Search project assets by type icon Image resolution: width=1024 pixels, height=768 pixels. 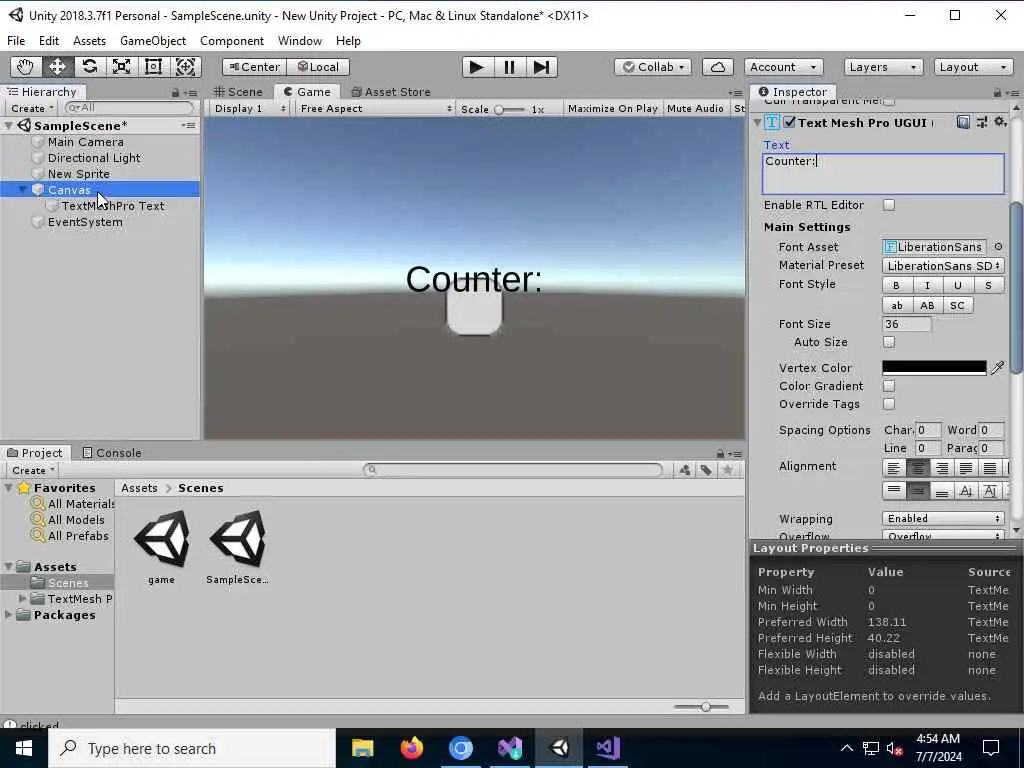684,470
